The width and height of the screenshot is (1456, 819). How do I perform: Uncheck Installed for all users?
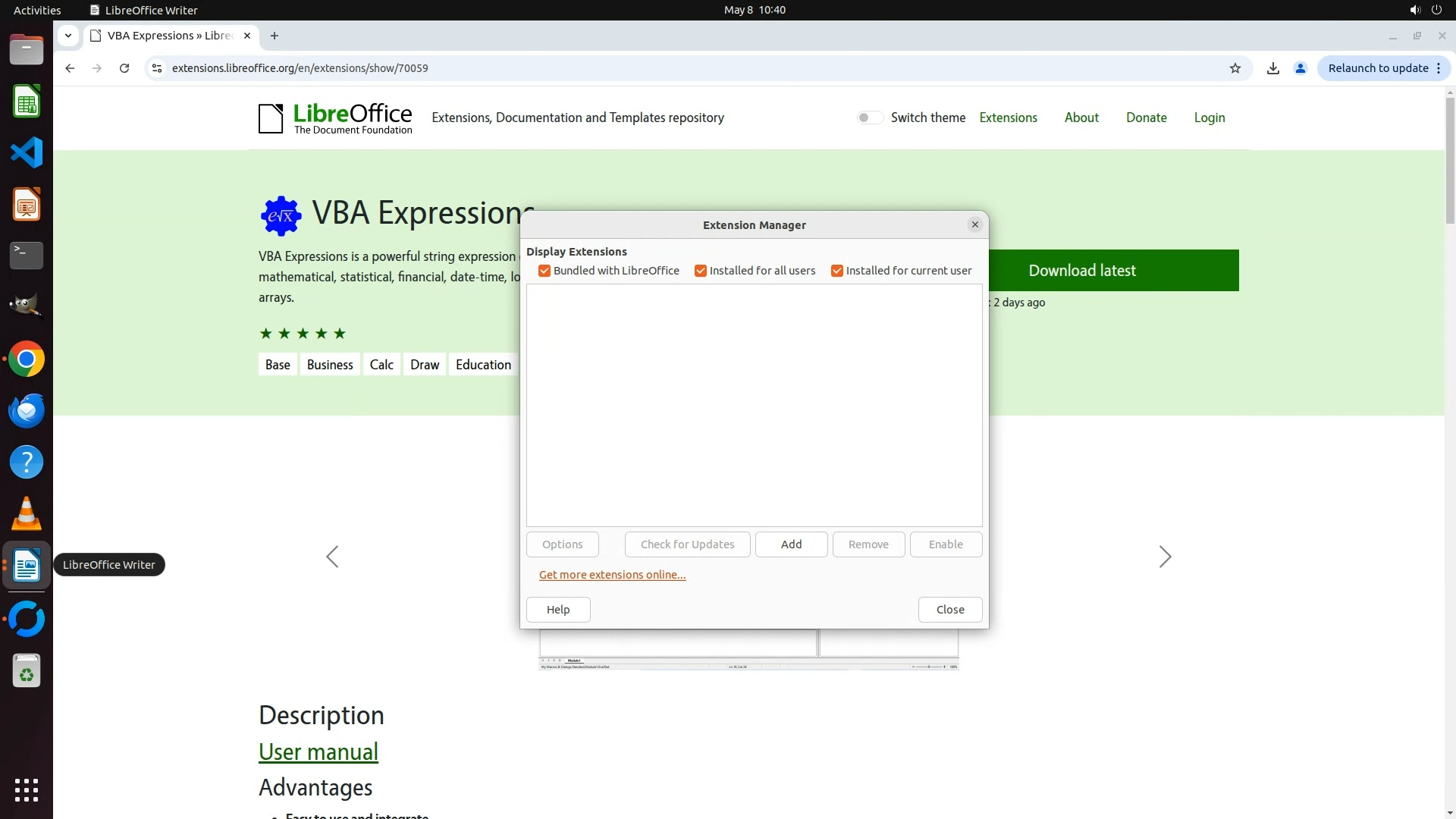point(701,271)
